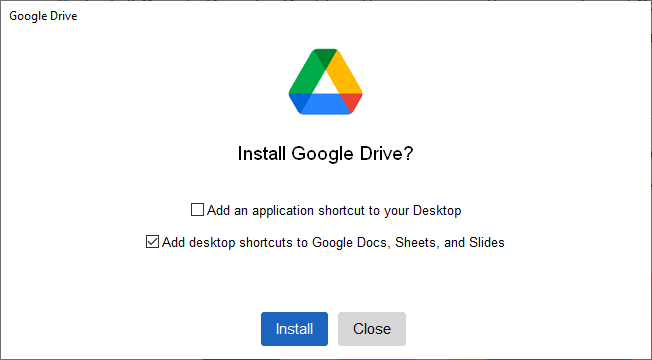Click the green section of Drive logo
The width and height of the screenshot is (652, 360).
coord(306,75)
